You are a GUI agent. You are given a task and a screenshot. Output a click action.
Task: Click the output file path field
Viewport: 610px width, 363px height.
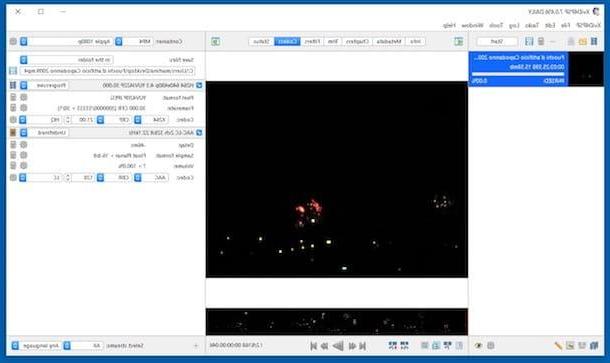(107, 71)
